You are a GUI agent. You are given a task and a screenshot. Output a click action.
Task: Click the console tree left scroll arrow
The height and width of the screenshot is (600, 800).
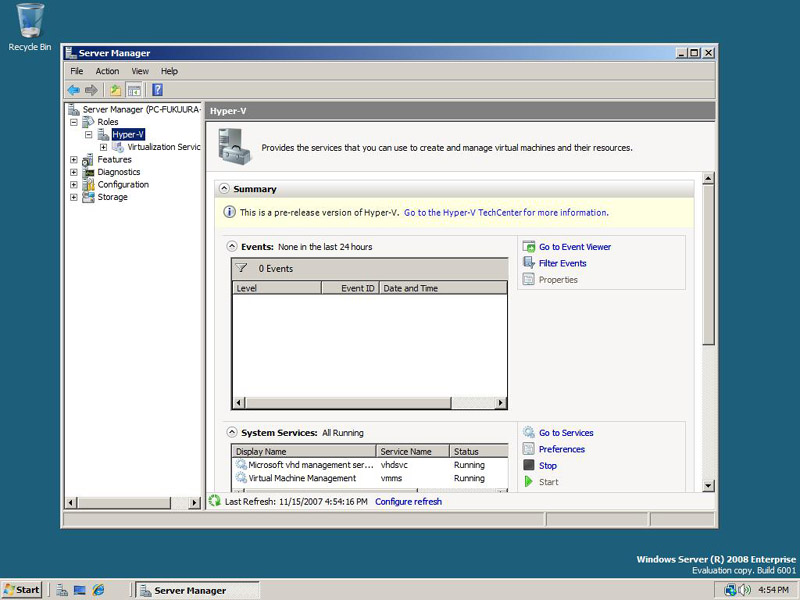[x=71, y=503]
